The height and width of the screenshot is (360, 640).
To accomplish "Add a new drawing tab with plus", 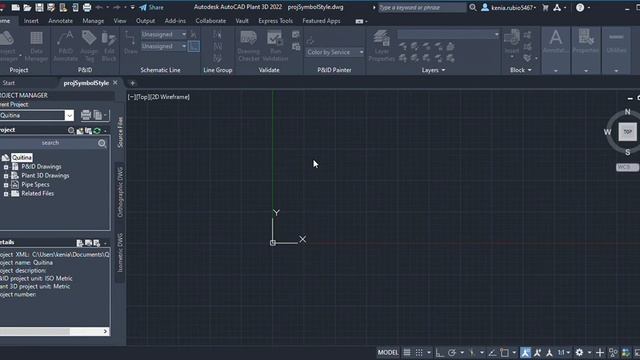I will 133,83.
